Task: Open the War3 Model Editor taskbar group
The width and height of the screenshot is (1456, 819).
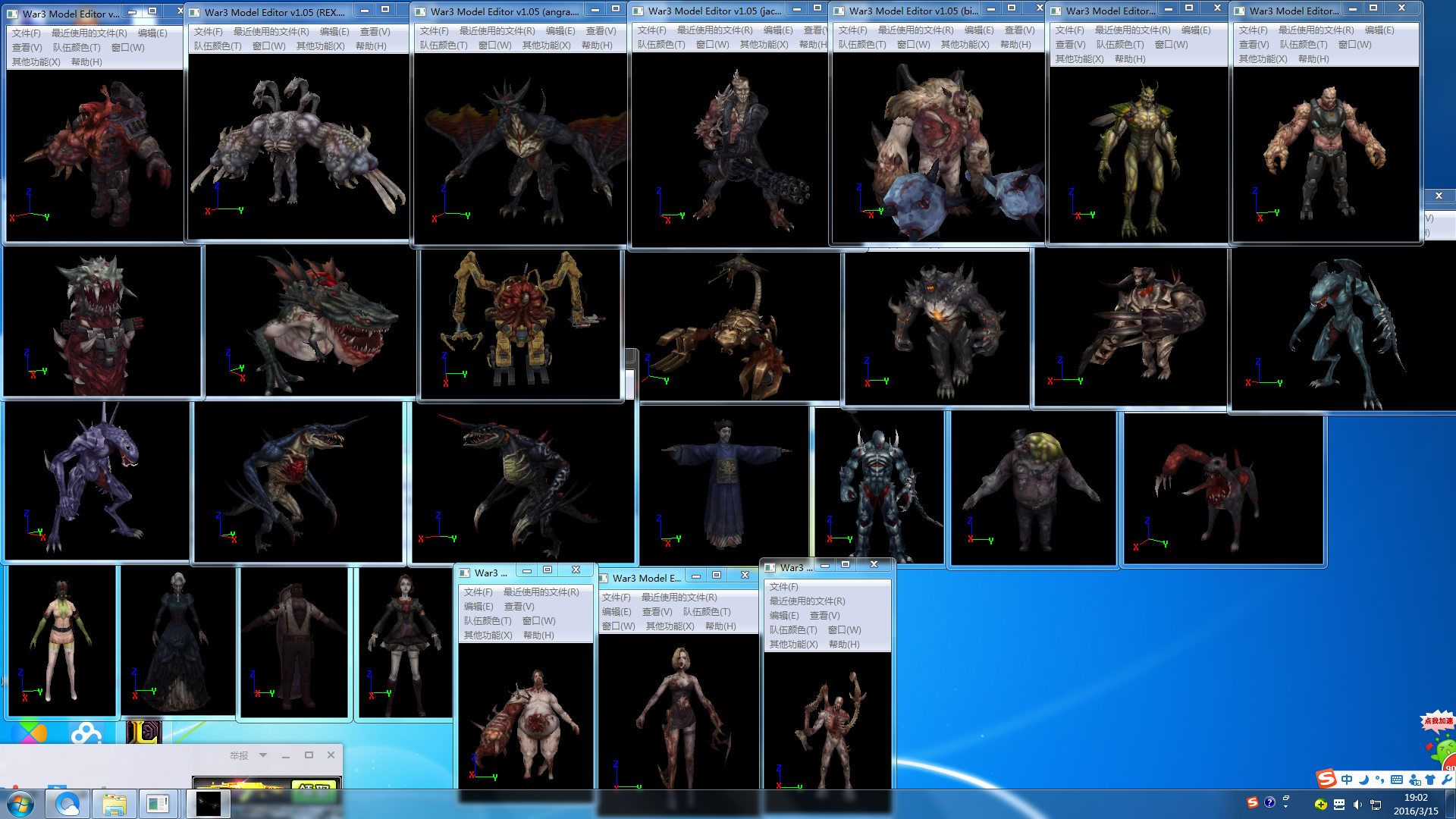Action: click(x=158, y=804)
